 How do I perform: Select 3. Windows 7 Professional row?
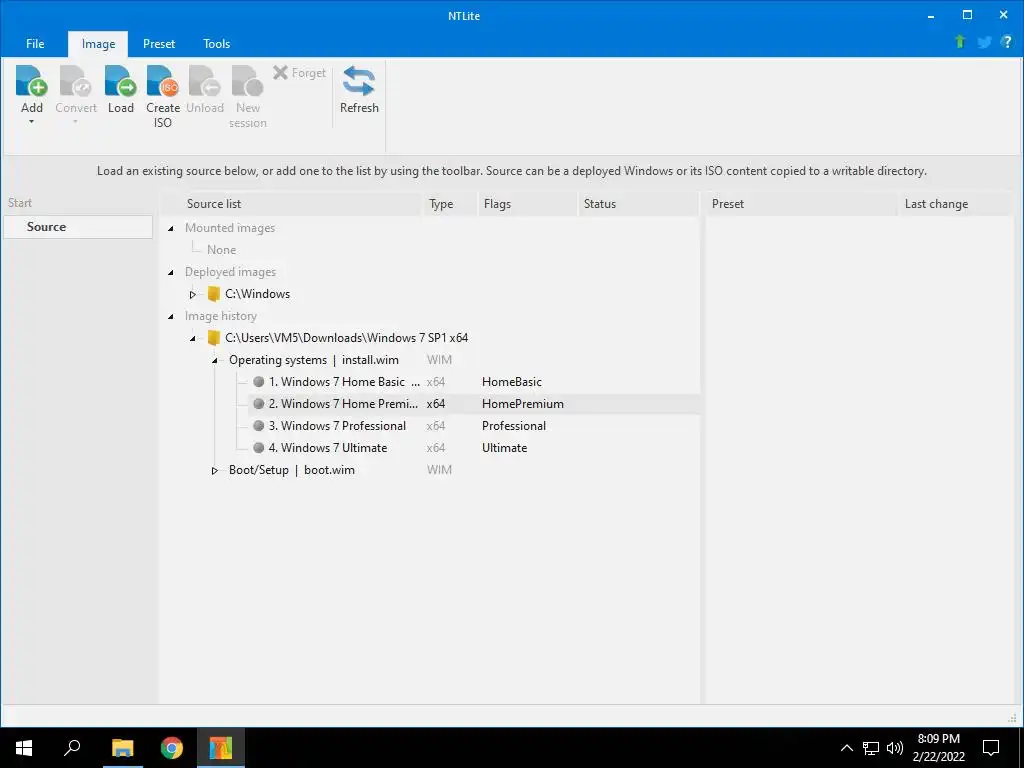point(473,426)
